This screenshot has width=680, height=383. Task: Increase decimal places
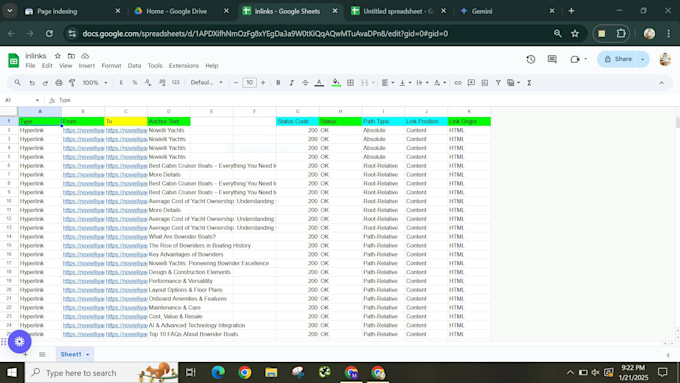[x=162, y=82]
